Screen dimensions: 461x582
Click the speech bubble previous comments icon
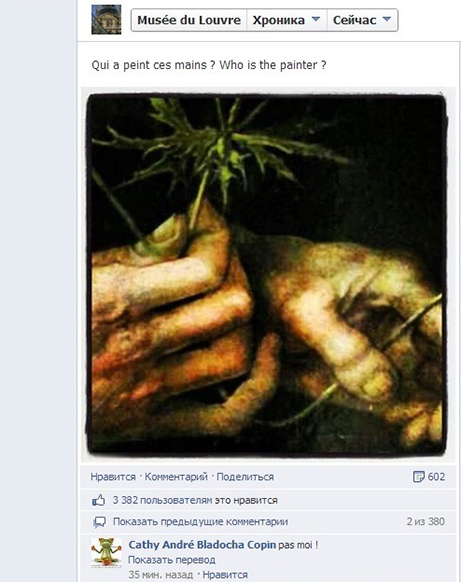99,522
